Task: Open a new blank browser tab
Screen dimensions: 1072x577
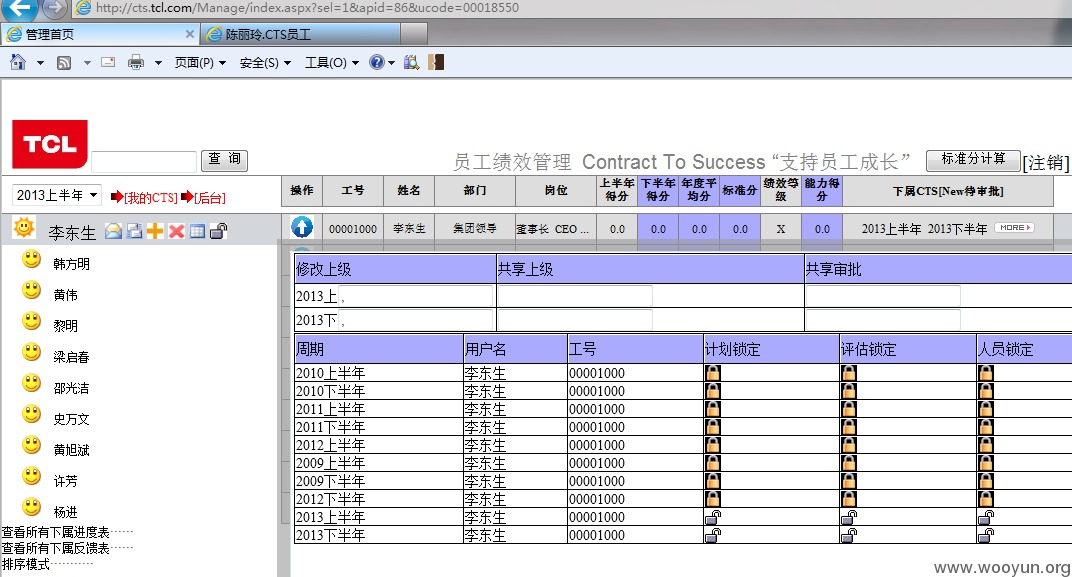Action: (414, 34)
